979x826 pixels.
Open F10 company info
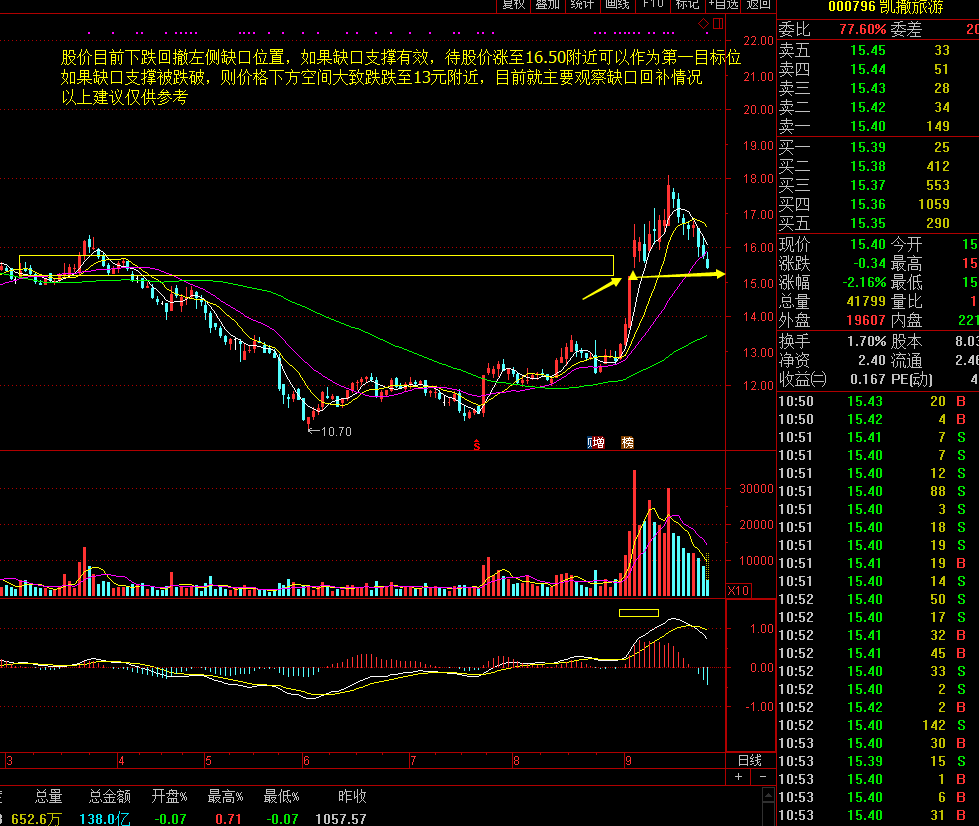pyautogui.click(x=652, y=5)
